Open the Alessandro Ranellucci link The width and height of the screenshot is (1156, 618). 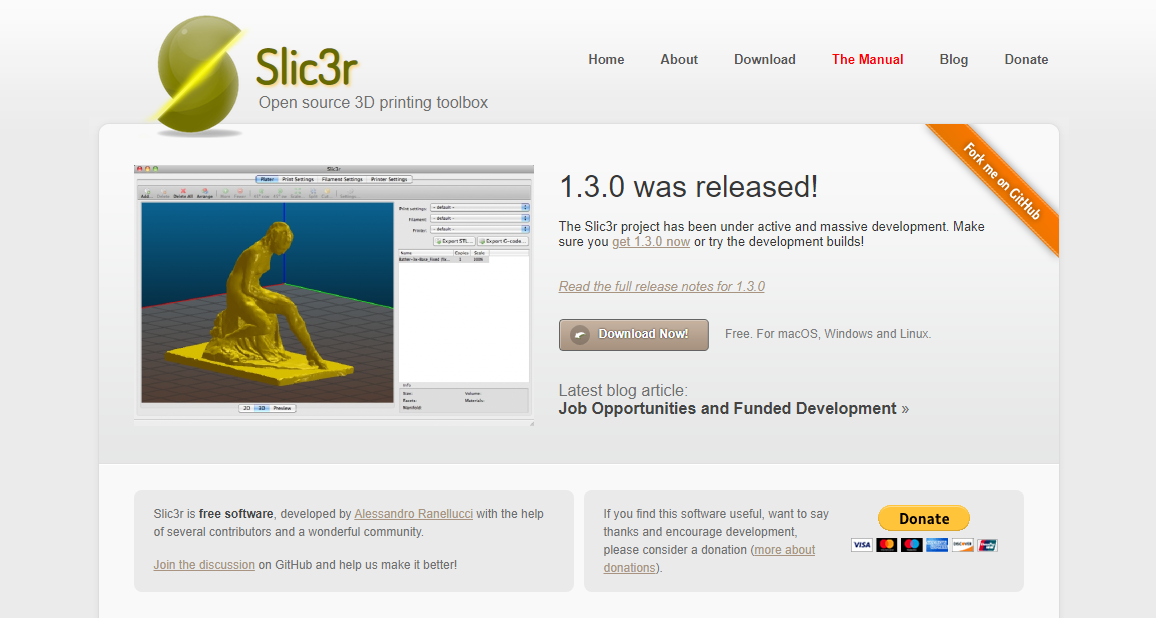click(x=413, y=514)
